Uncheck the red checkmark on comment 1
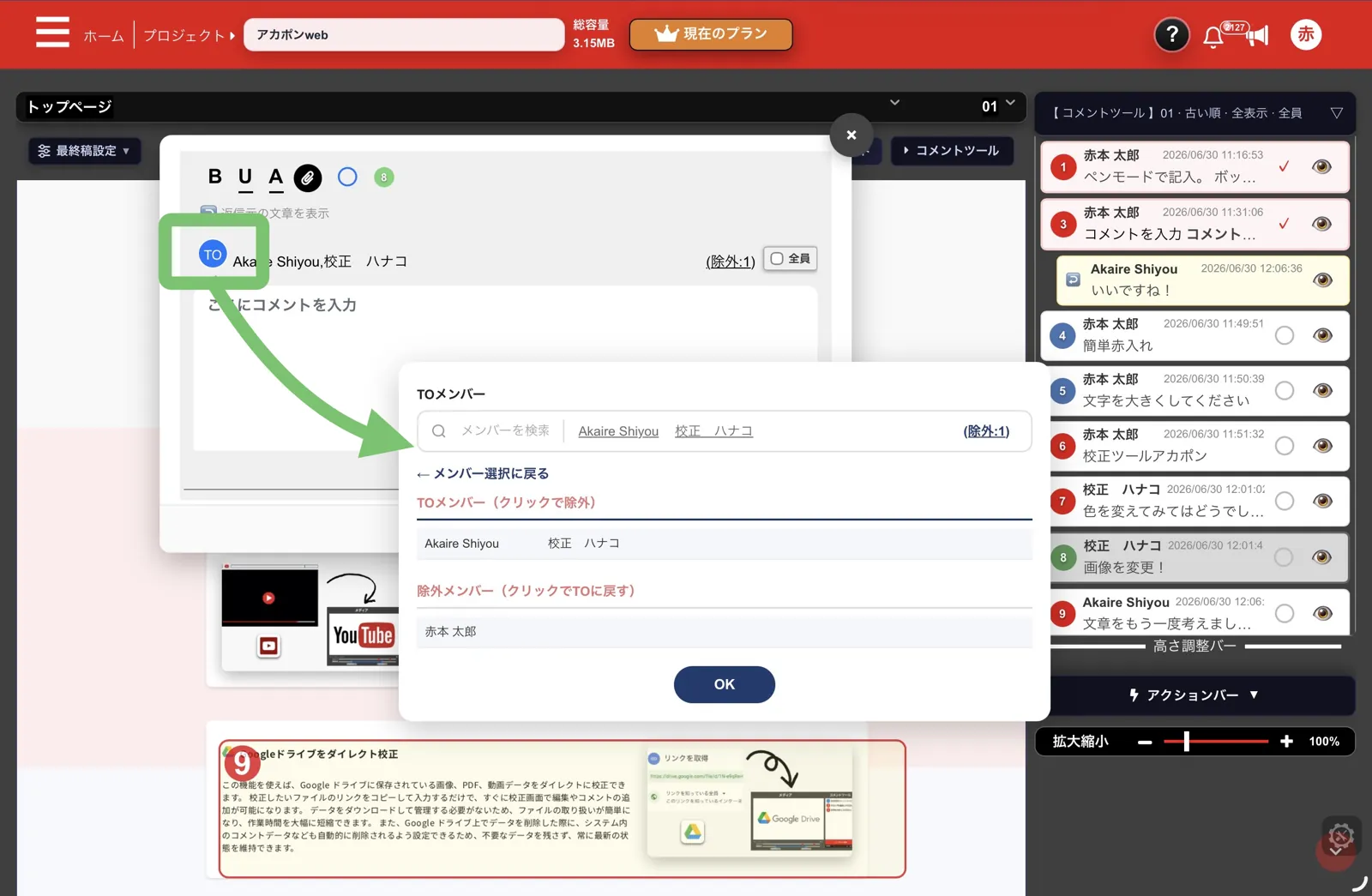 [1284, 166]
